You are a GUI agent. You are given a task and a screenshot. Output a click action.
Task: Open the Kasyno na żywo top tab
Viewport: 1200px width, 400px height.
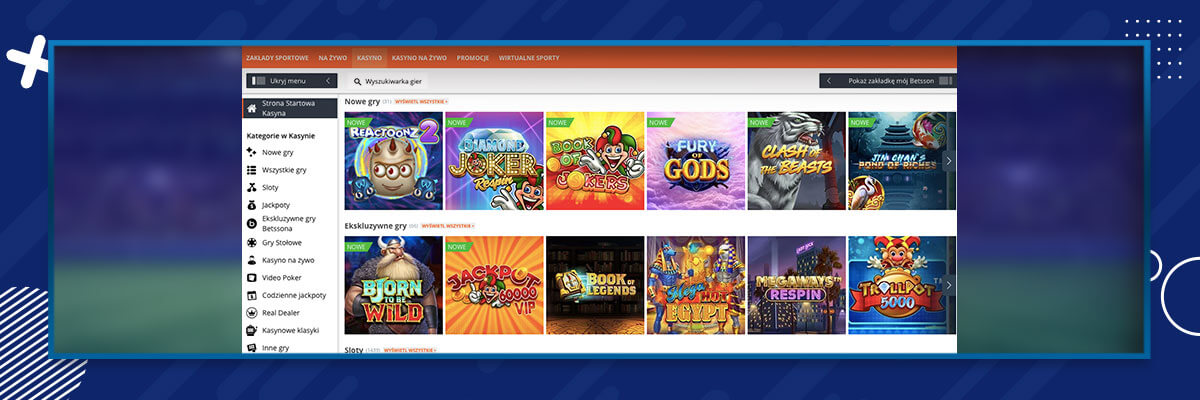point(419,58)
